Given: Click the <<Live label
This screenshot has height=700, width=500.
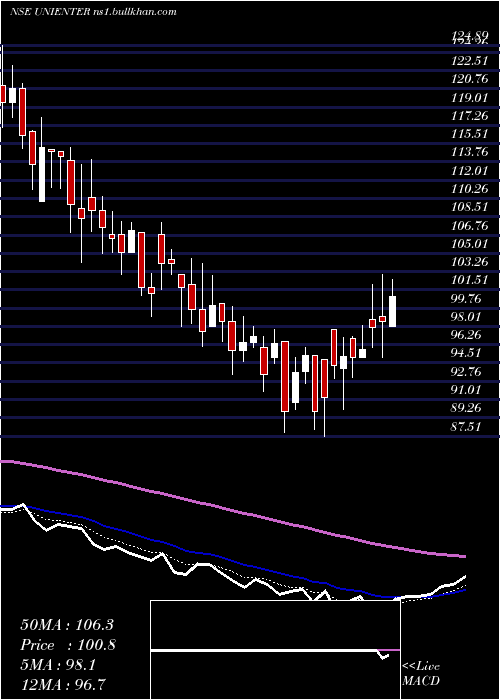Looking at the screenshot, I should point(421,667).
